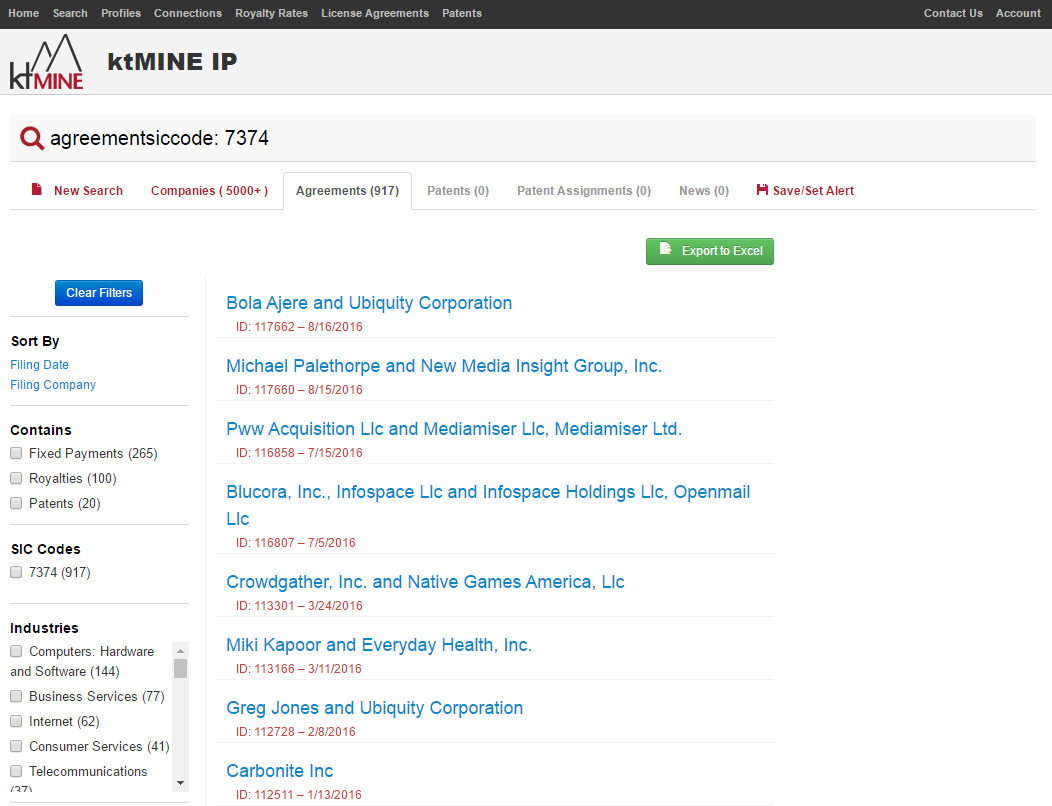Click the text ID: 116858 – 7/15/2016
1052x806 pixels.
pyautogui.click(x=299, y=453)
